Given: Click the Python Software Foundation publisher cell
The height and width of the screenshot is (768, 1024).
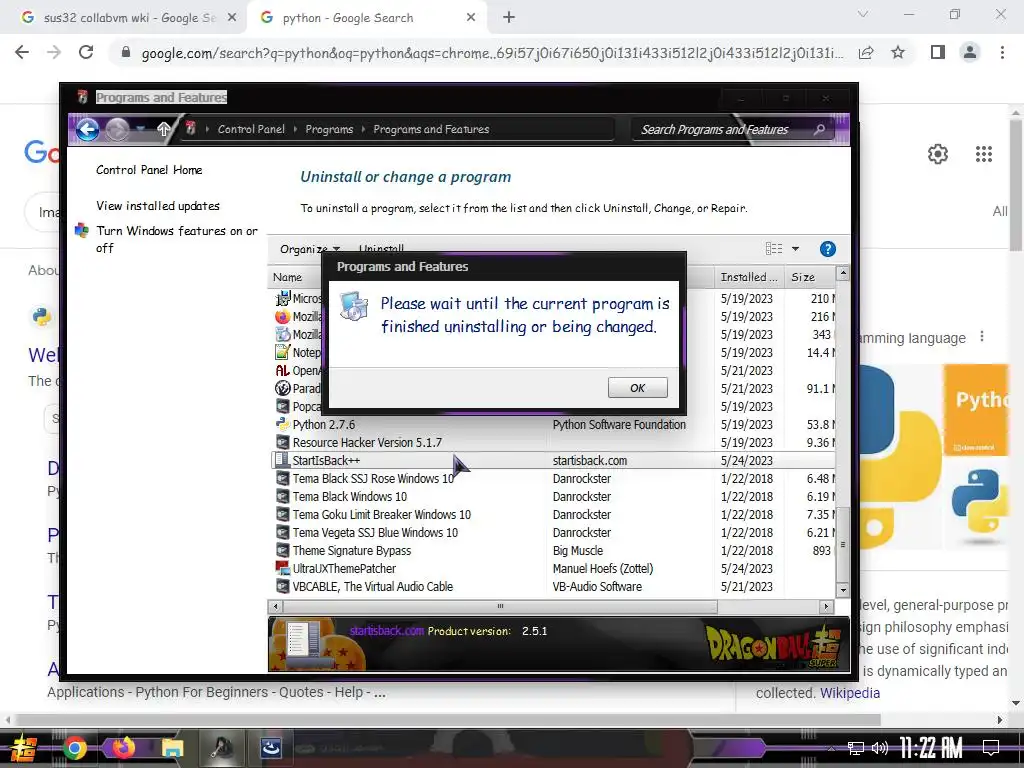Looking at the screenshot, I should (619, 424).
